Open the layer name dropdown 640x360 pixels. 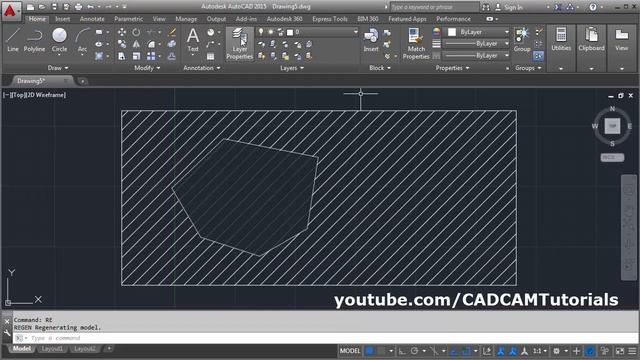point(356,32)
